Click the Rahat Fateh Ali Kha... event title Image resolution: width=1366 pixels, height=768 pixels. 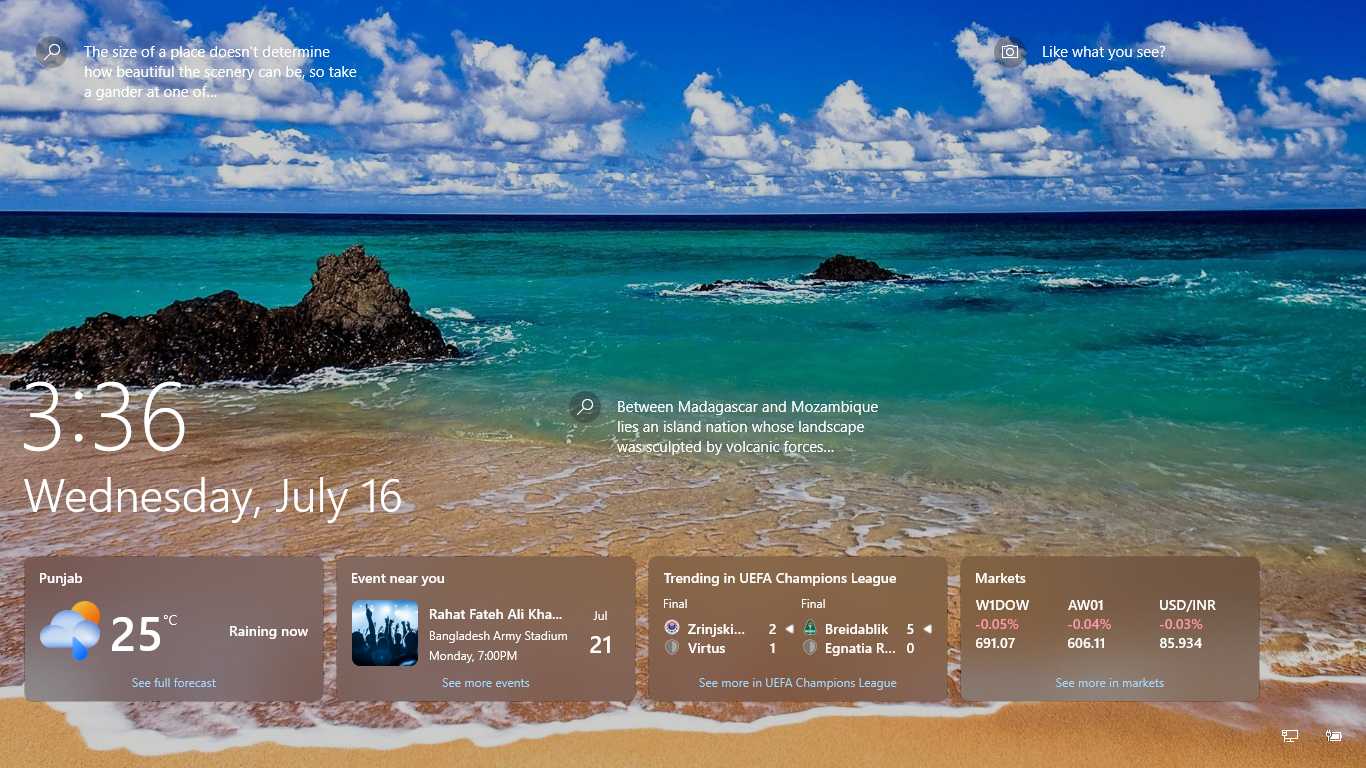[x=496, y=614]
